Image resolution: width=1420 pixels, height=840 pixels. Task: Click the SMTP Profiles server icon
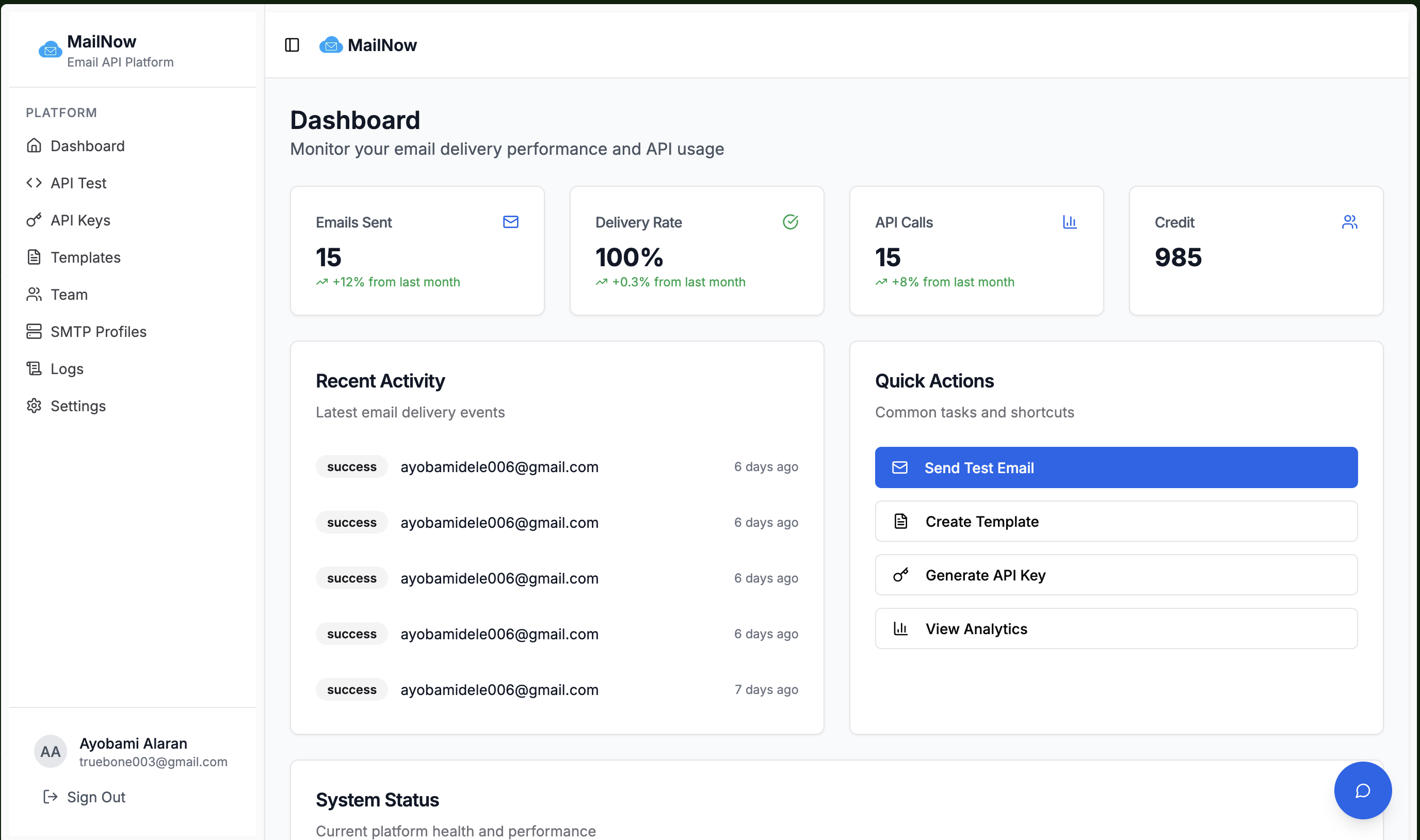34,331
